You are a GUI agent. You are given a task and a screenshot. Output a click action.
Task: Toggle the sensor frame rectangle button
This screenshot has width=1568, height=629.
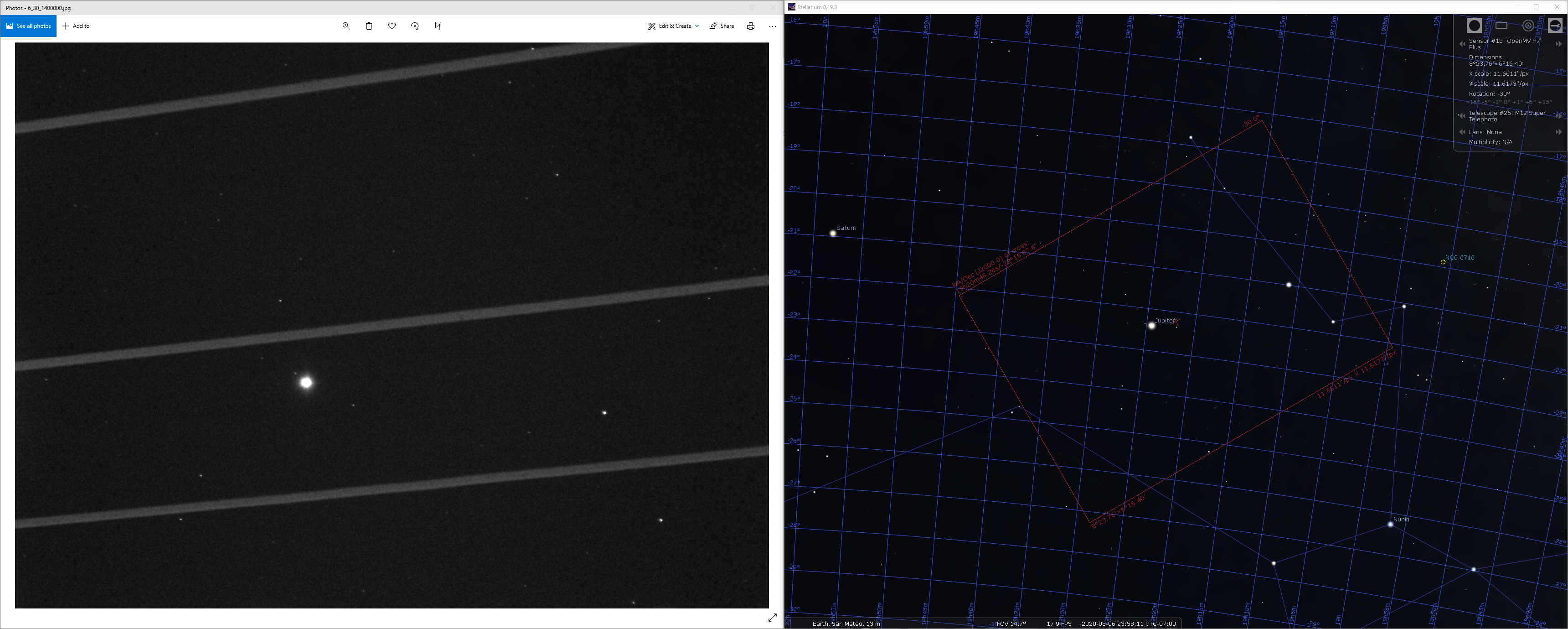pos(1501,26)
